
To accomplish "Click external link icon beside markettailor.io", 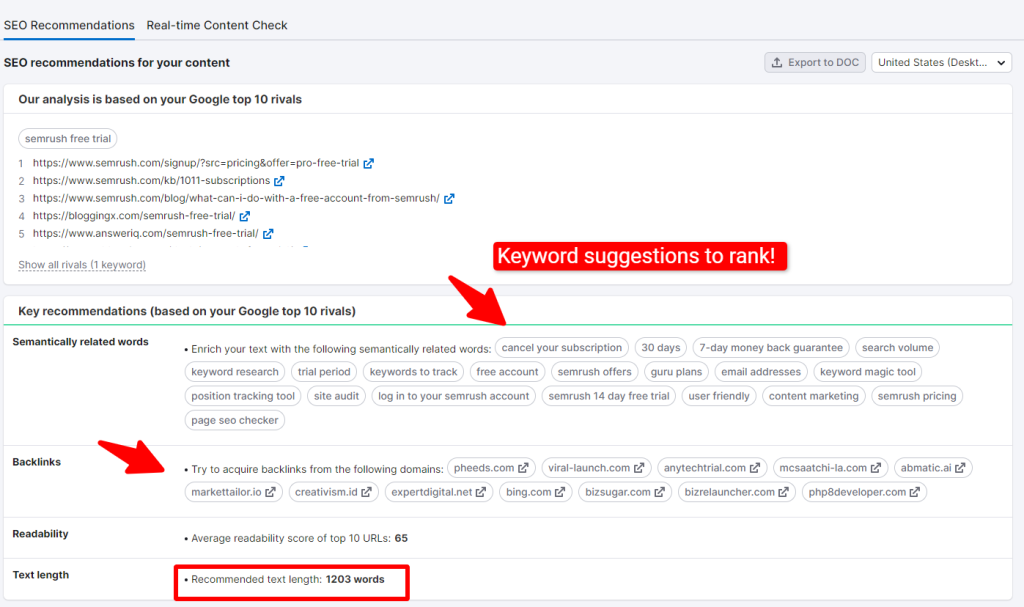I will click(270, 492).
